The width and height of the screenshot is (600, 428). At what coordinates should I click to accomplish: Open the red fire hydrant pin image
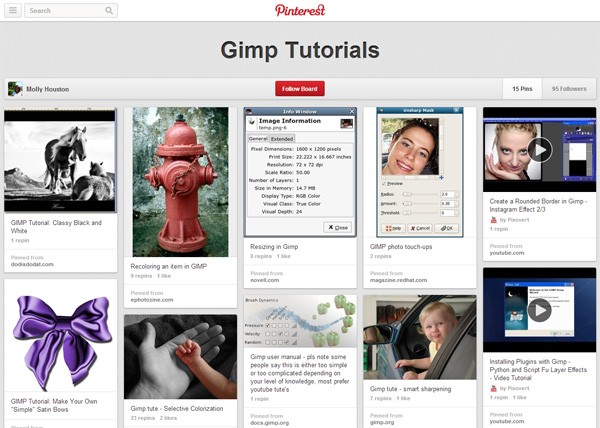point(180,182)
